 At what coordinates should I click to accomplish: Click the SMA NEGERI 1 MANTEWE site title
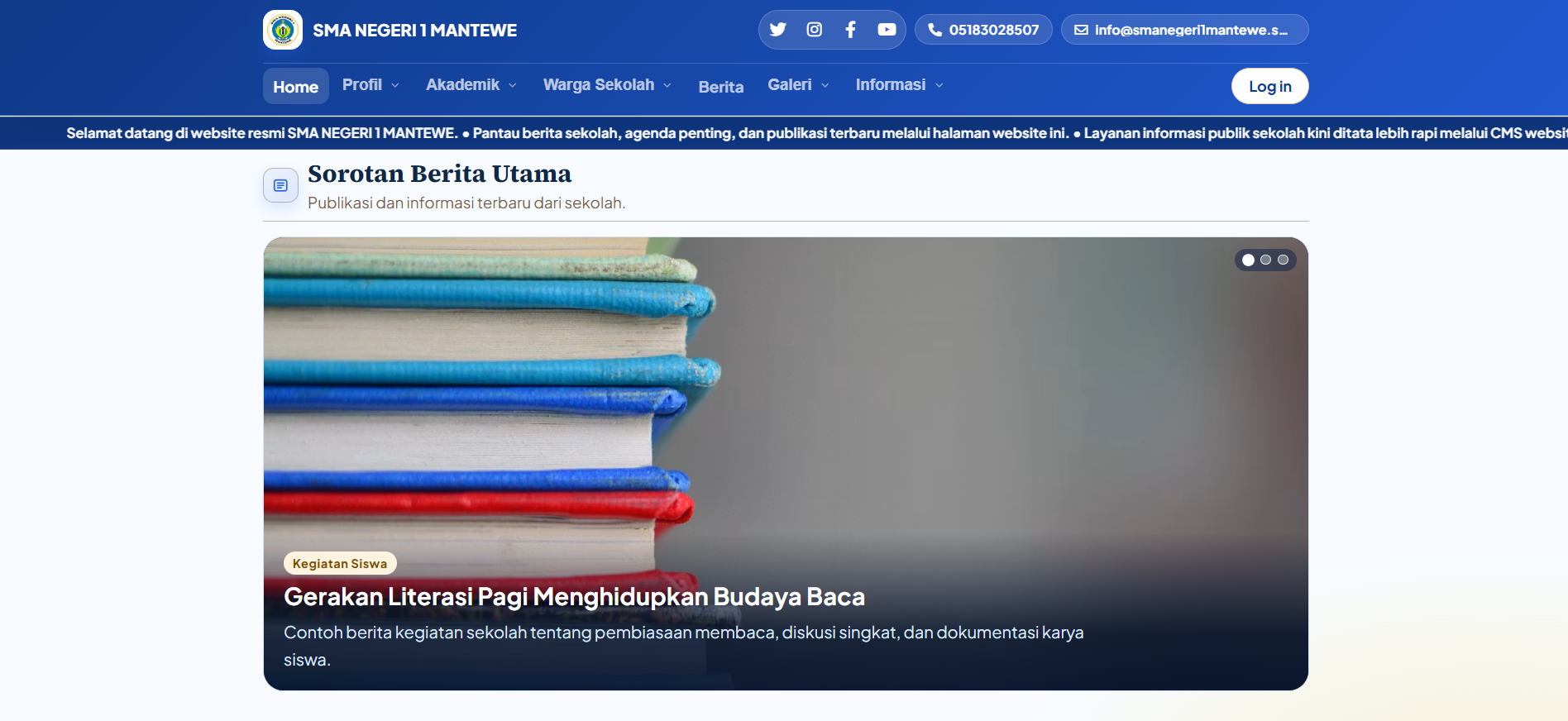pos(415,31)
